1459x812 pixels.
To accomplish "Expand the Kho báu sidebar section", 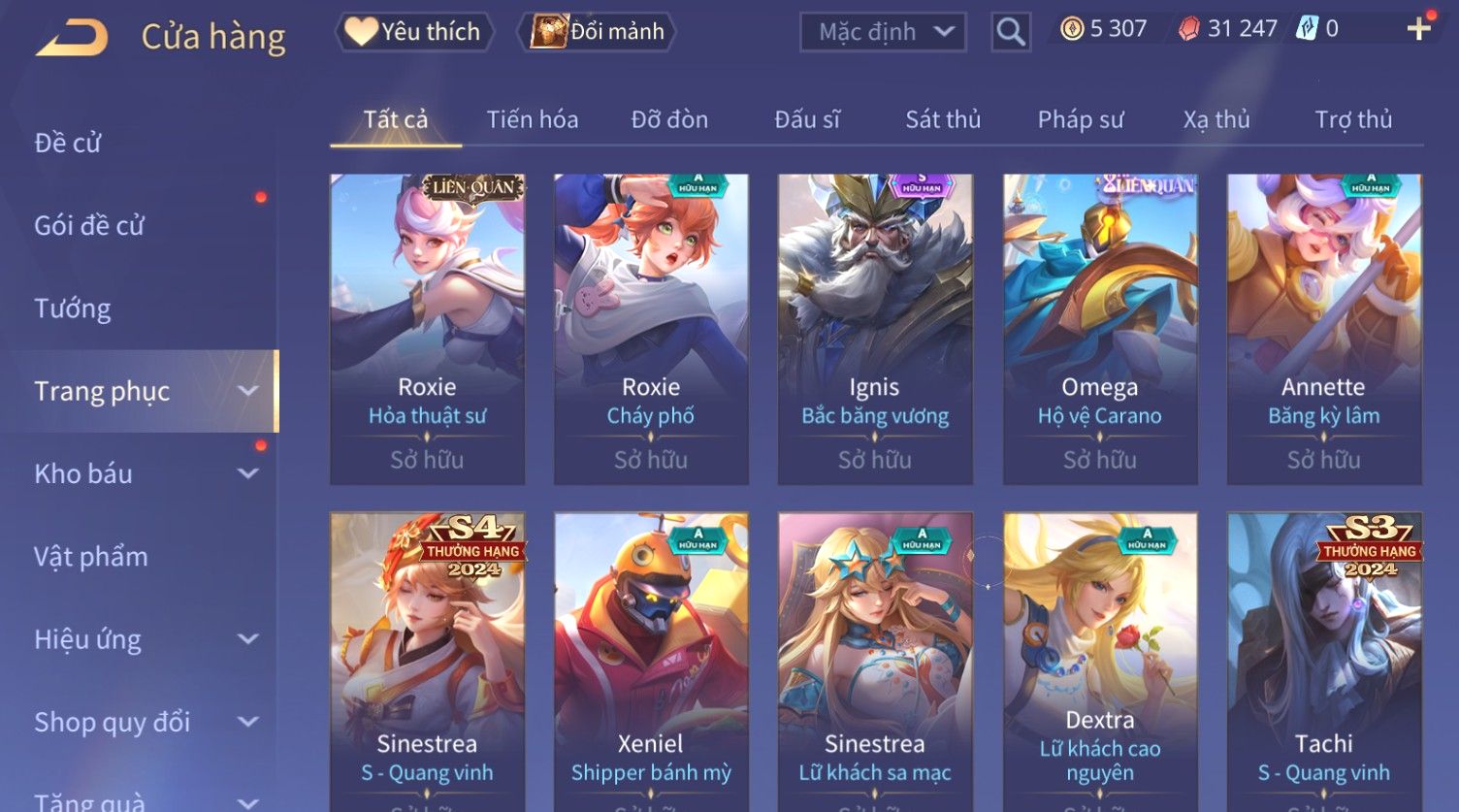I will coord(248,473).
